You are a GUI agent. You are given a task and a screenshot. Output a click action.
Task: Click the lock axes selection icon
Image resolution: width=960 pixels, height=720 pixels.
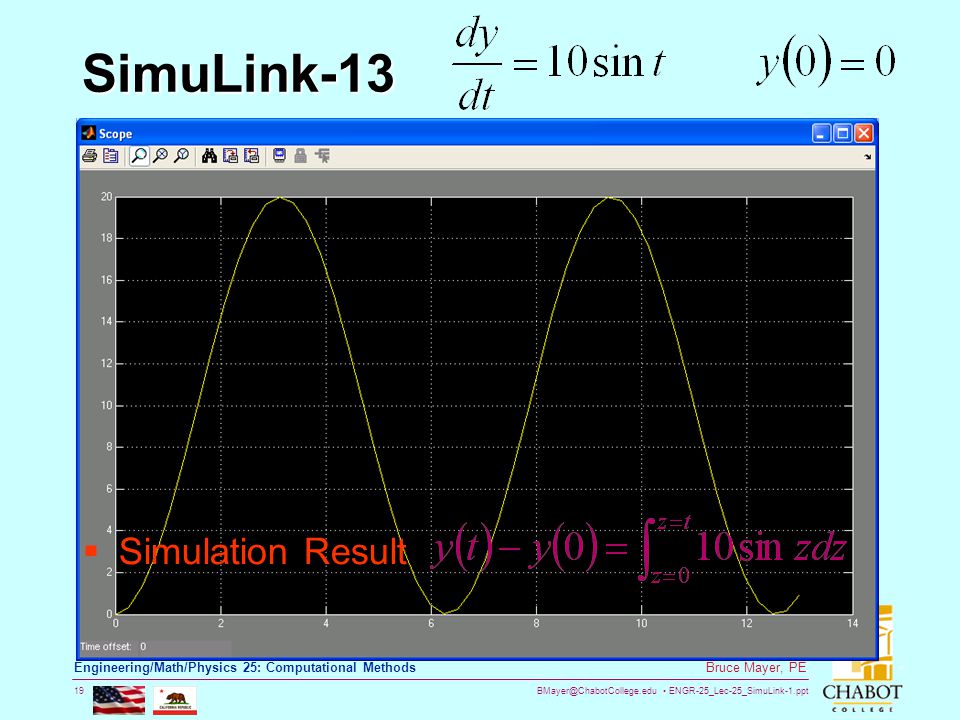pos(300,156)
